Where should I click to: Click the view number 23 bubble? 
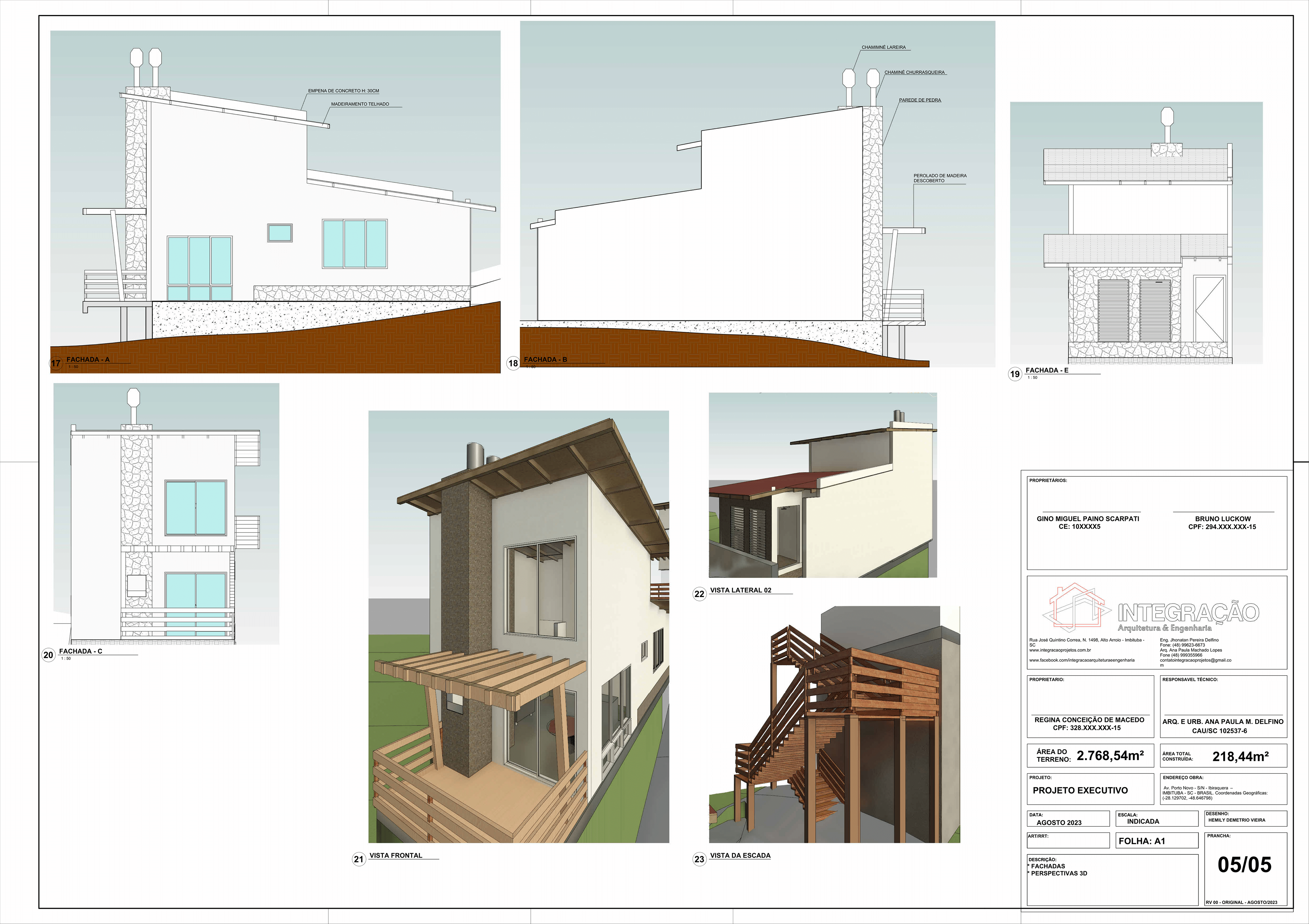[699, 860]
